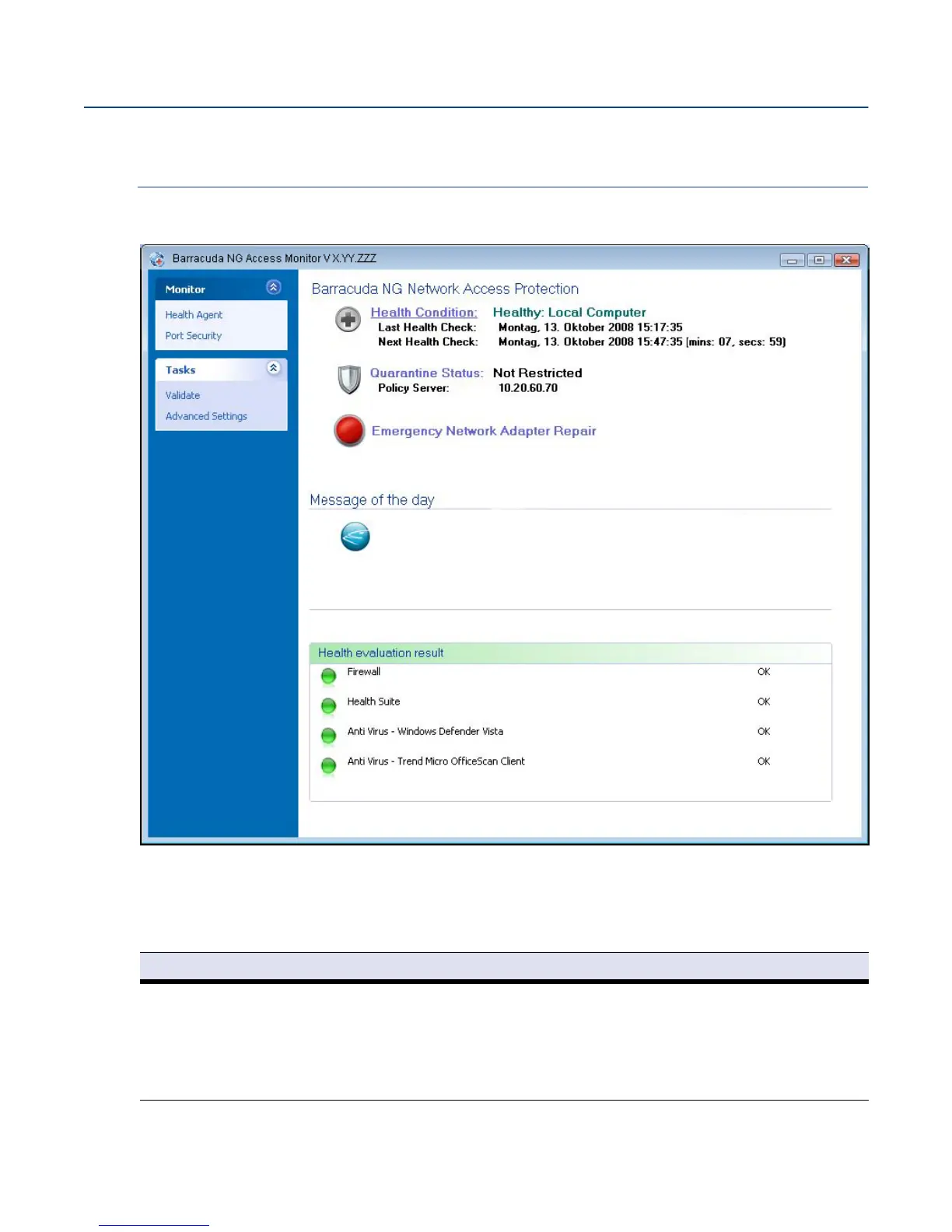The image size is (952, 1232).
Task: Click the Quarantine Status shield icon
Action: coord(348,380)
